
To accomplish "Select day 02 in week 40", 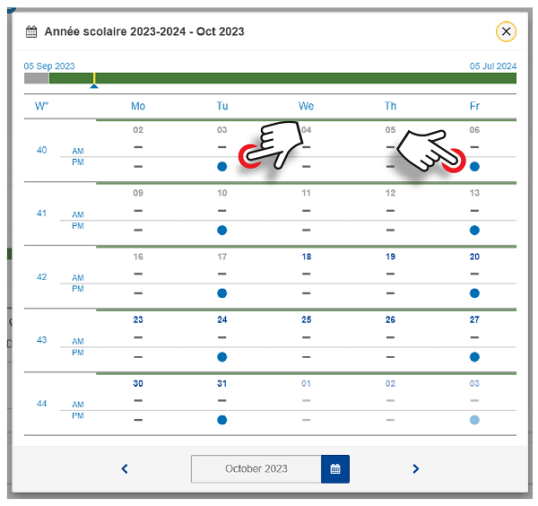I will [138, 130].
